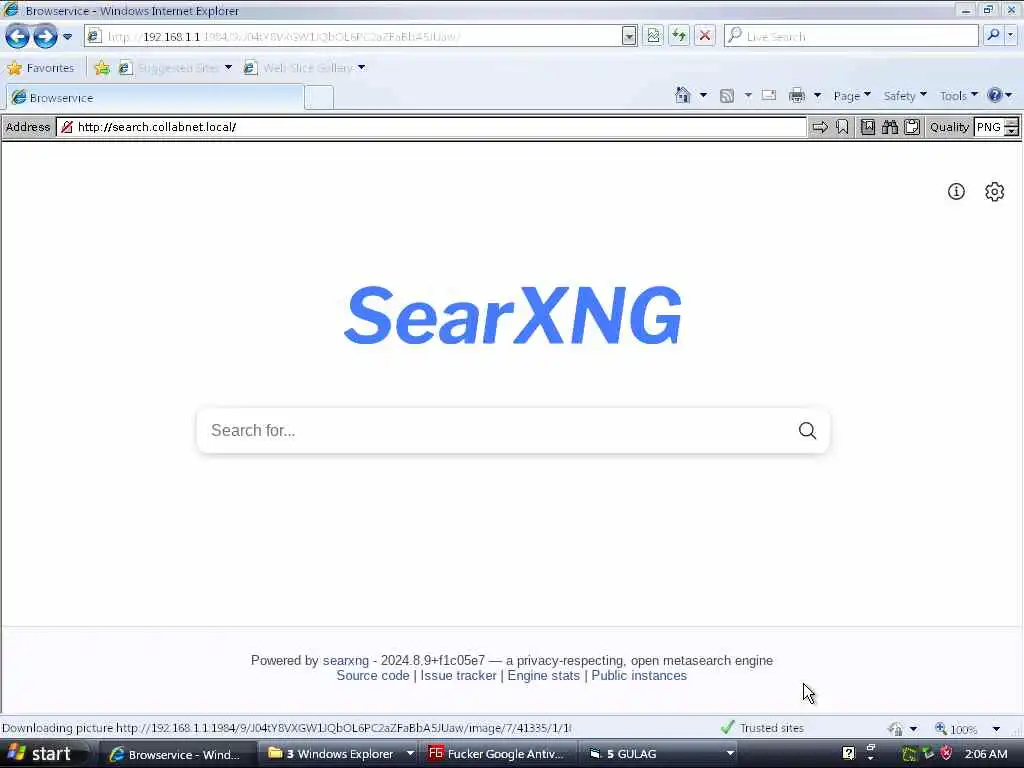Click Browservice bookmark ribbon icon
Screen dimensions: 1024x768
pyautogui.click(x=842, y=127)
